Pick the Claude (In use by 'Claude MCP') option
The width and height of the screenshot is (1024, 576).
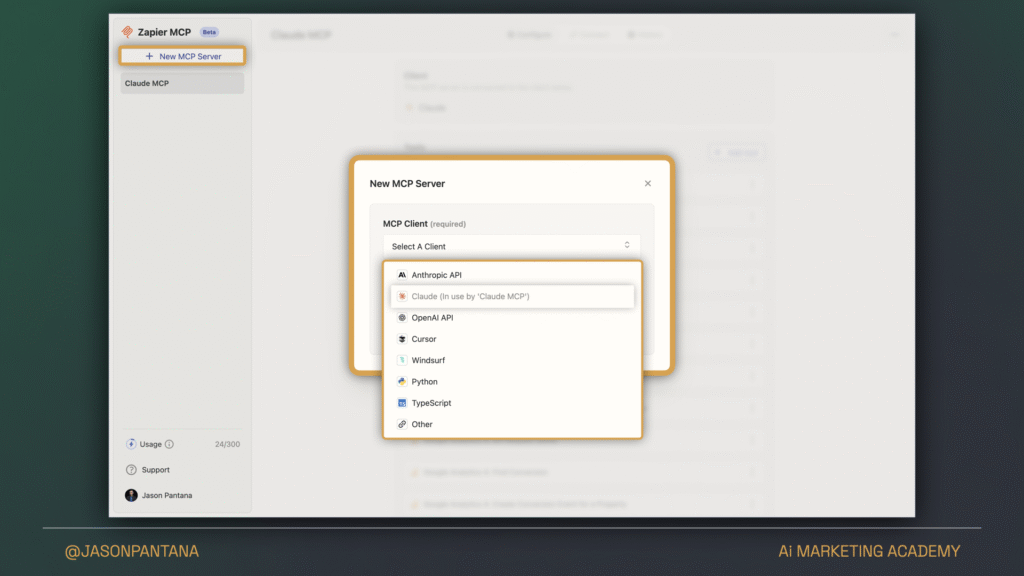(512, 296)
